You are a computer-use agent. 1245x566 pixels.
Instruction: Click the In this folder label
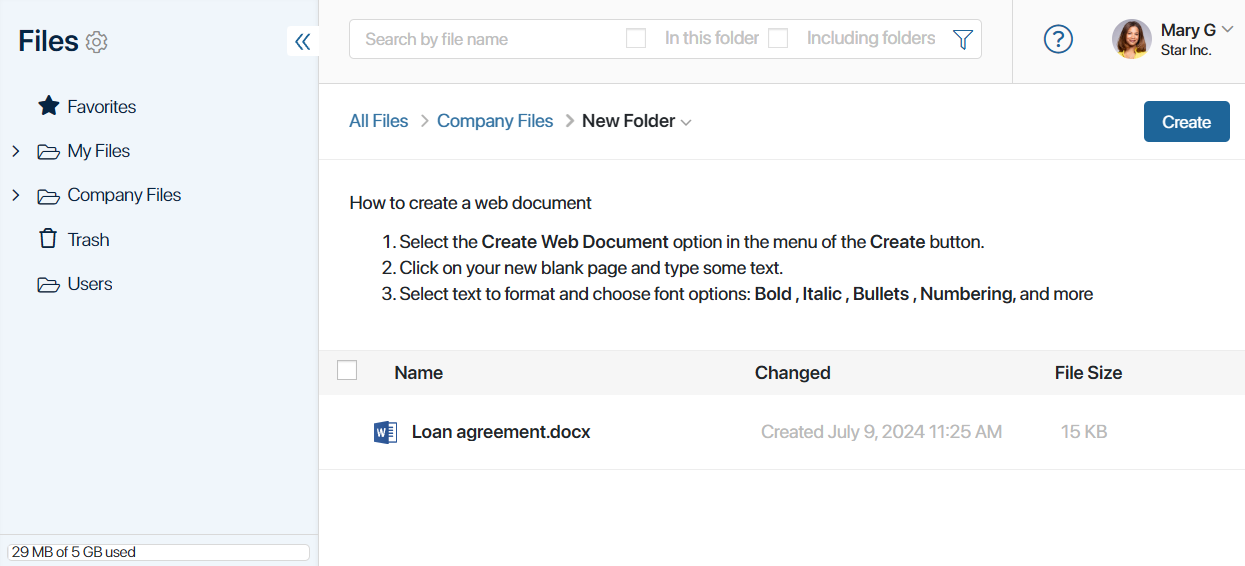712,38
